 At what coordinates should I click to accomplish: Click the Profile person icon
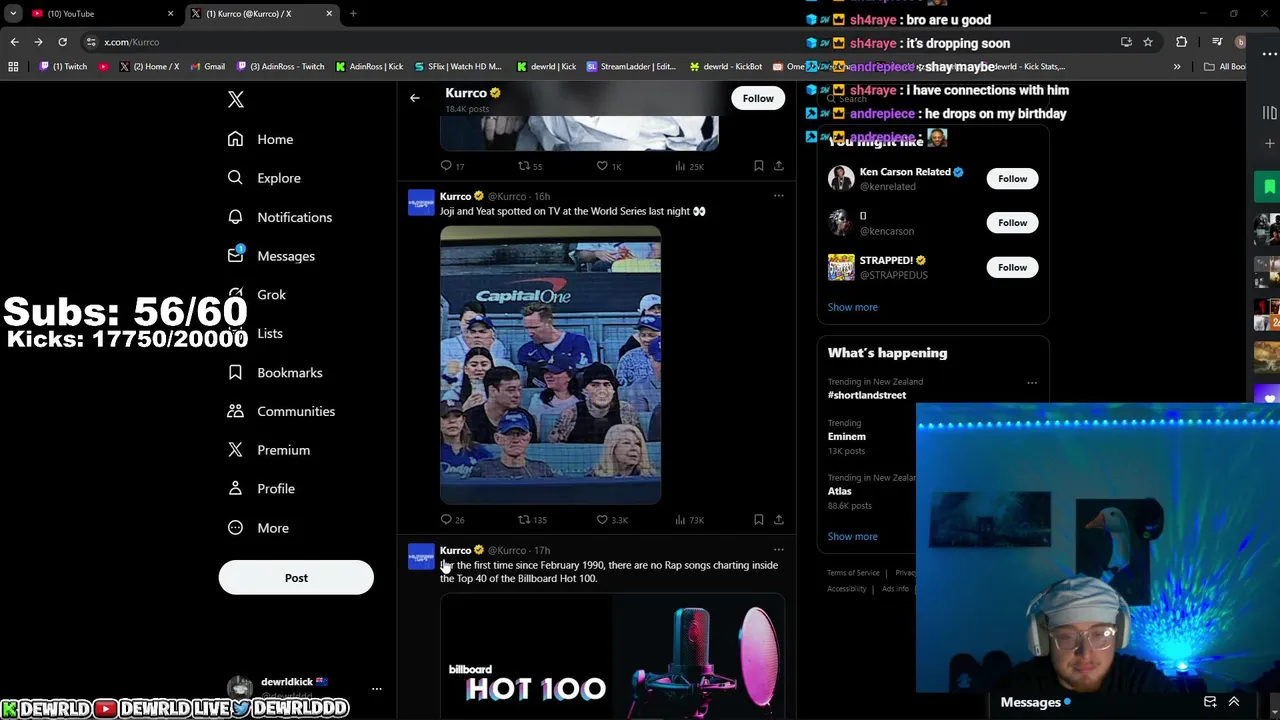coord(235,489)
